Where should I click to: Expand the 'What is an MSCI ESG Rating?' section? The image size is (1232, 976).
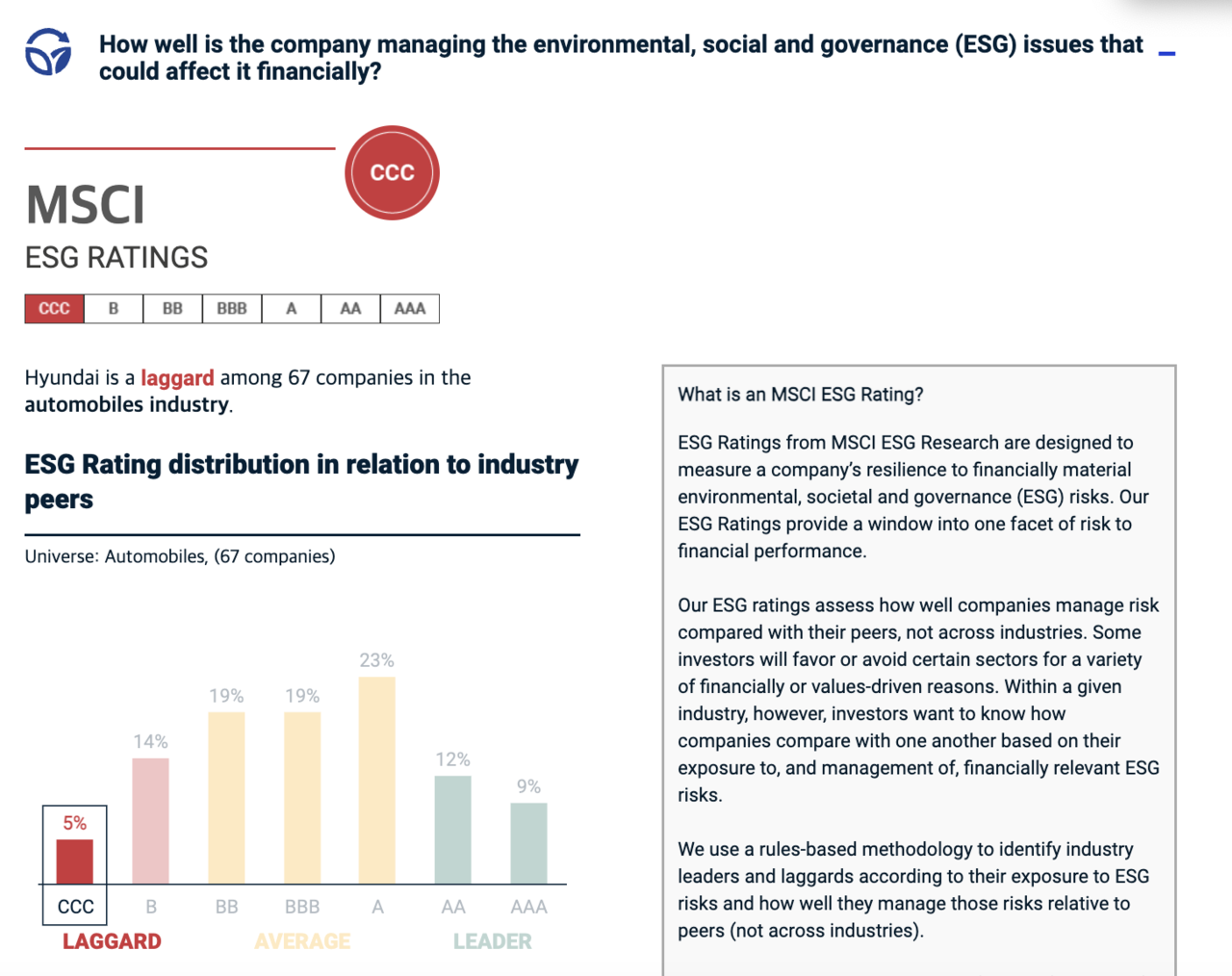click(x=800, y=394)
